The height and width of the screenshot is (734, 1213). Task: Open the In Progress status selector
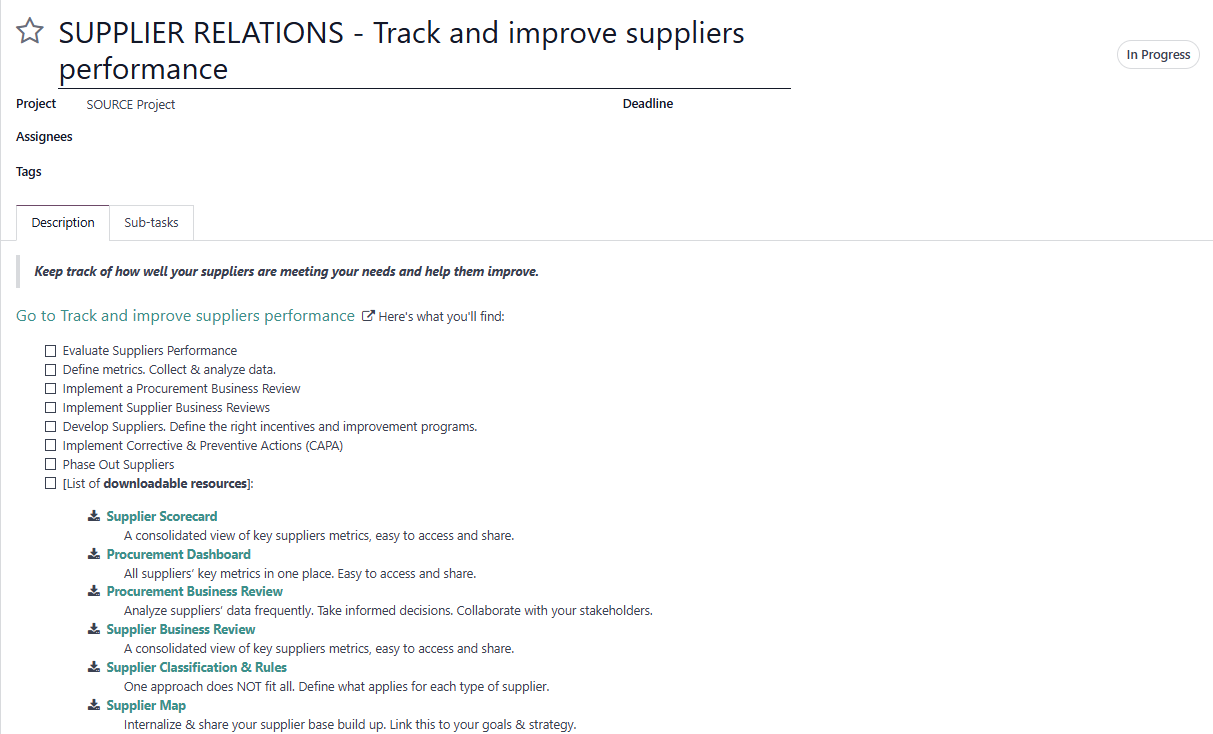click(1158, 55)
